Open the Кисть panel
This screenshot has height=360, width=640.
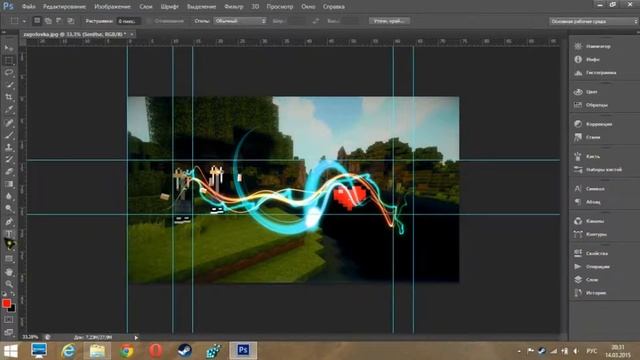click(587, 156)
